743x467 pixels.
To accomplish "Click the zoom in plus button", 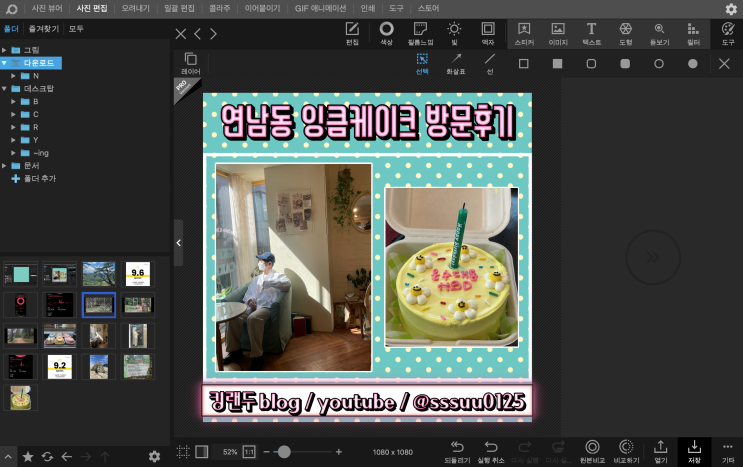I will point(338,452).
